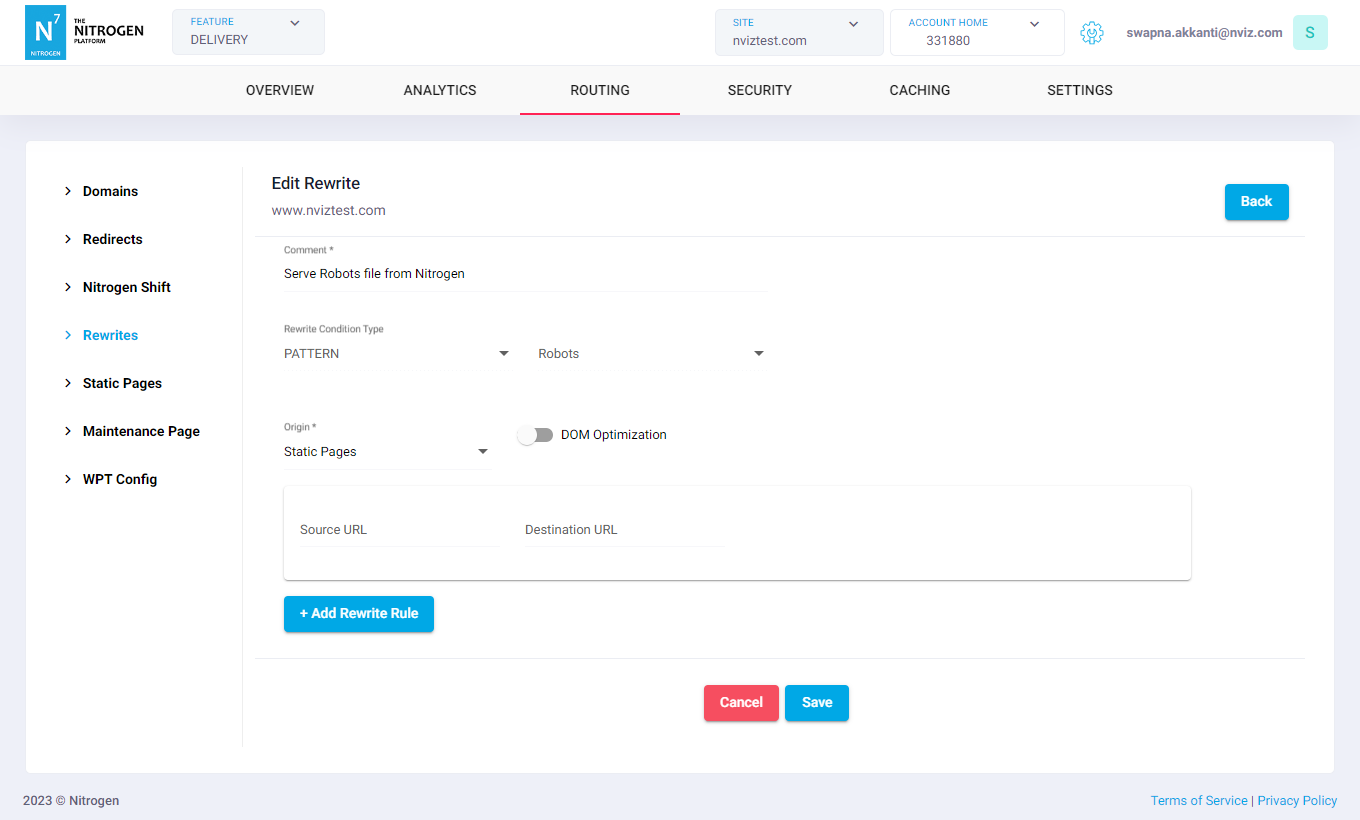
Task: Save the rewrite rule
Action: click(x=816, y=702)
